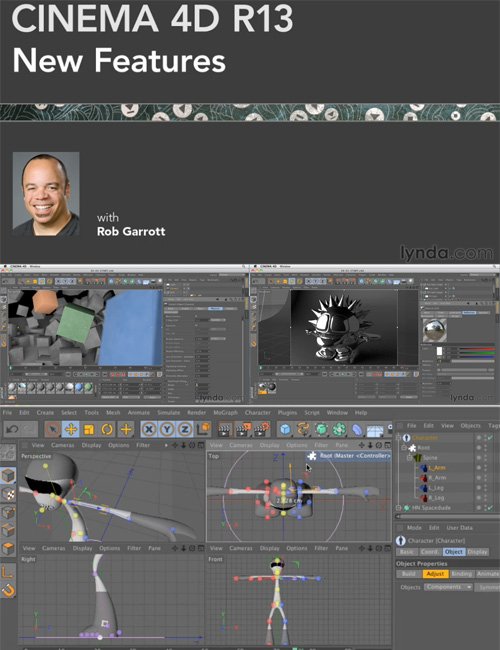The width and height of the screenshot is (500, 650).
Task: Click the plus-shaped tool icon after Rotate
Action: coord(125,429)
